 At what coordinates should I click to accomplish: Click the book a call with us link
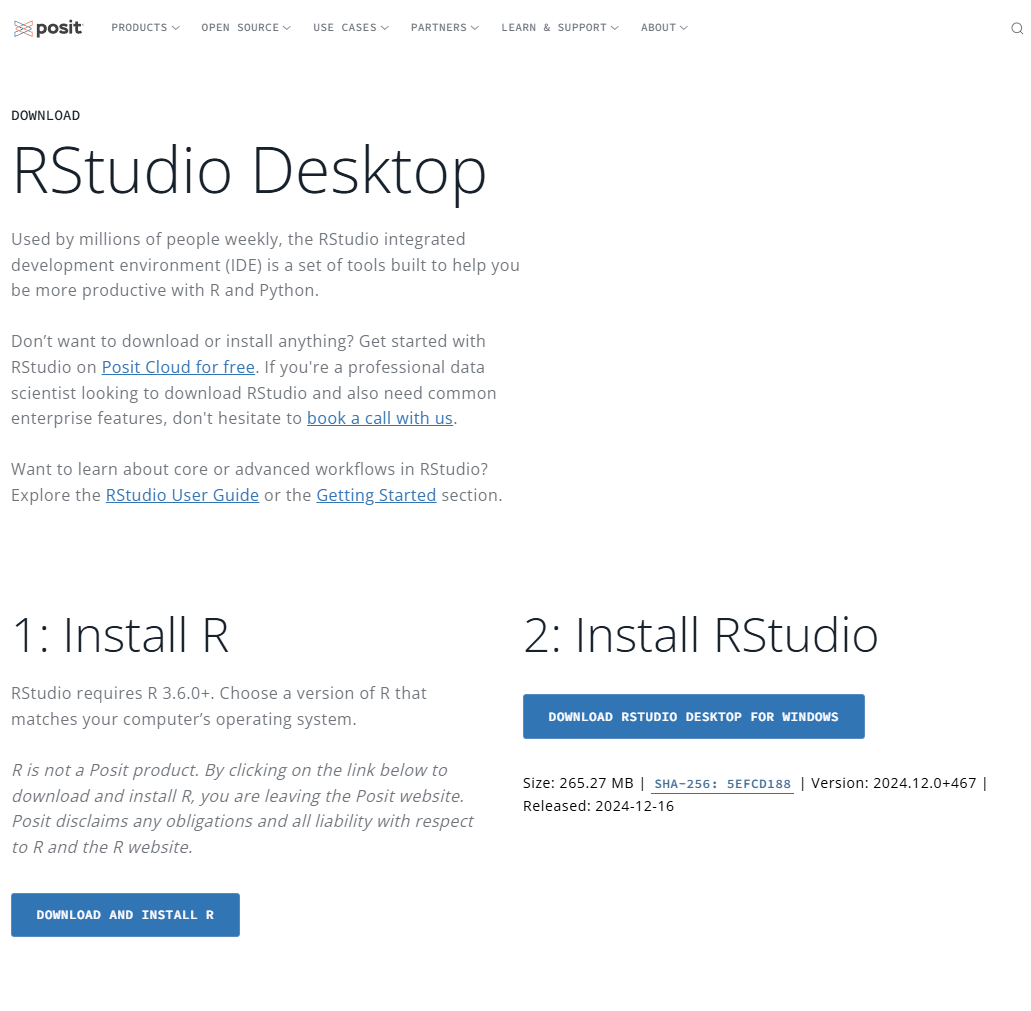[379, 418]
